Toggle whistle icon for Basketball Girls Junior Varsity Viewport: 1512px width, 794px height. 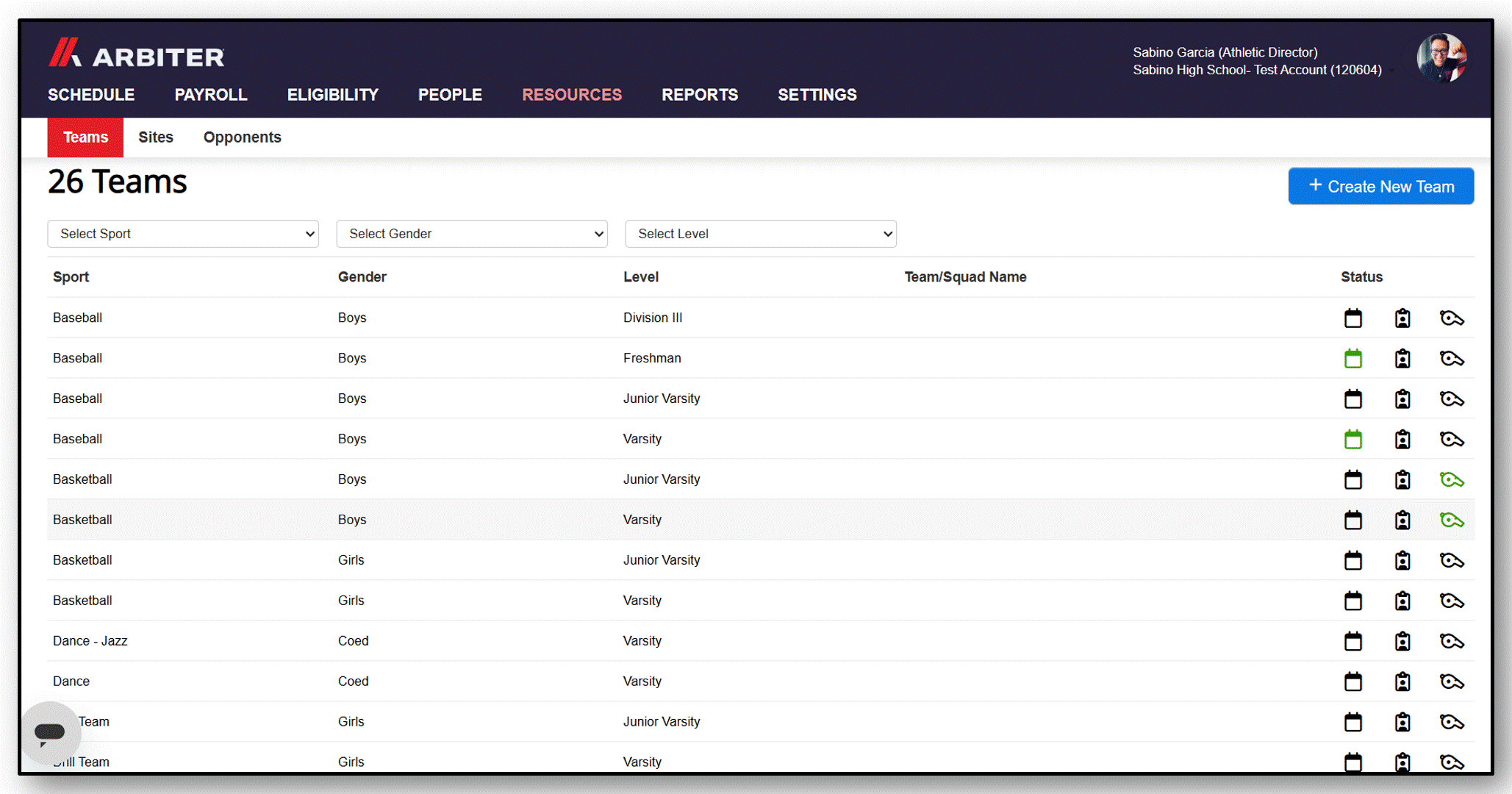coord(1452,561)
